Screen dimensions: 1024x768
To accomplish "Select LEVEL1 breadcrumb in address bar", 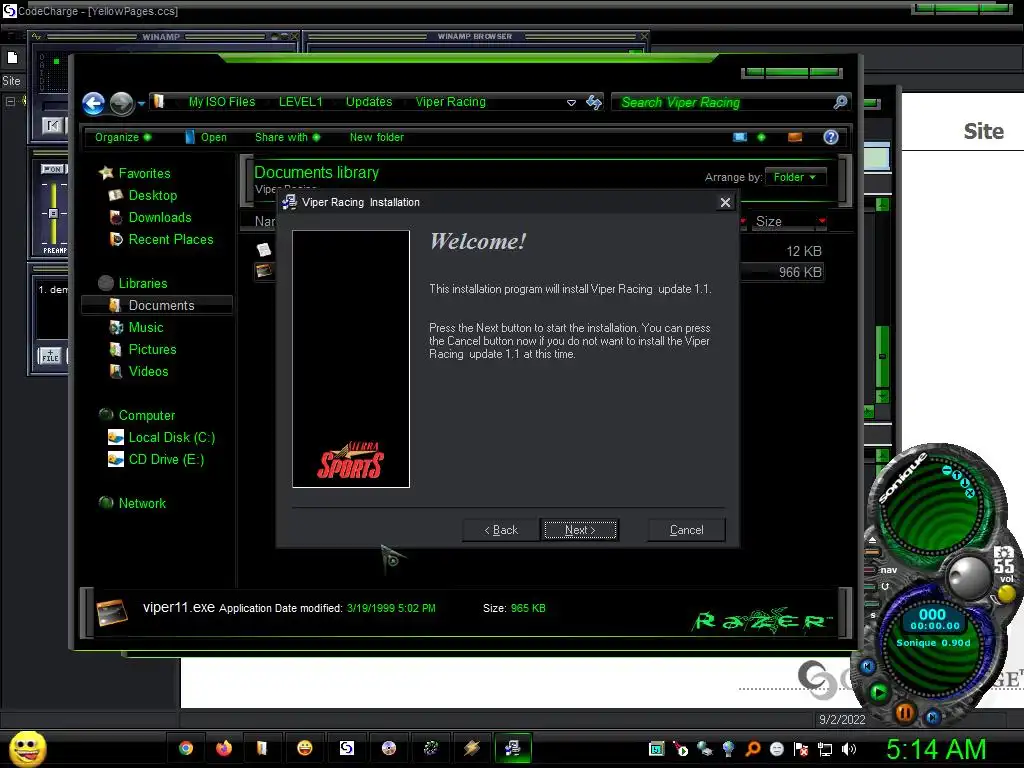I will [300, 102].
